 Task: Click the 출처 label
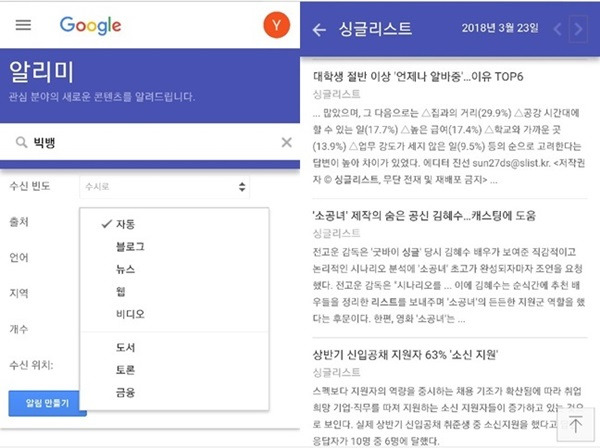pos(19,222)
